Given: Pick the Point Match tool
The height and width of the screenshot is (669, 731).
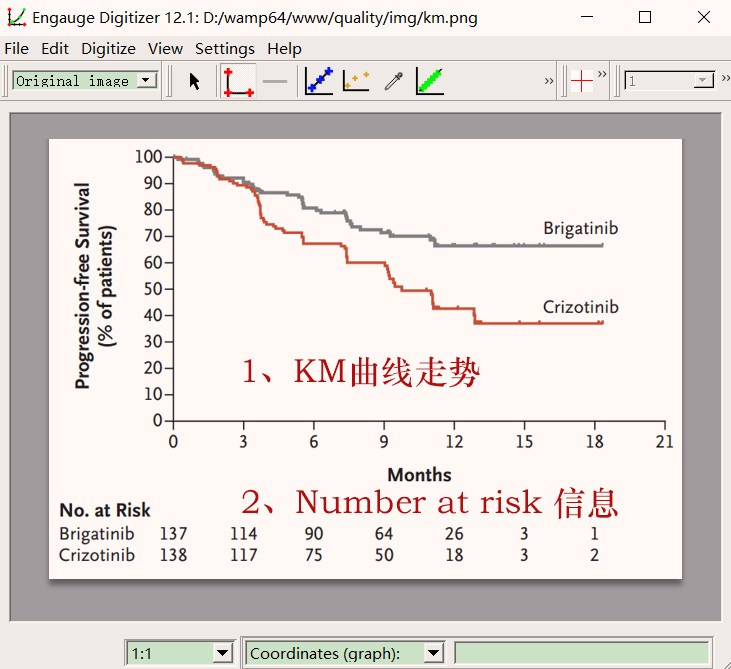Looking at the screenshot, I should (x=356, y=82).
